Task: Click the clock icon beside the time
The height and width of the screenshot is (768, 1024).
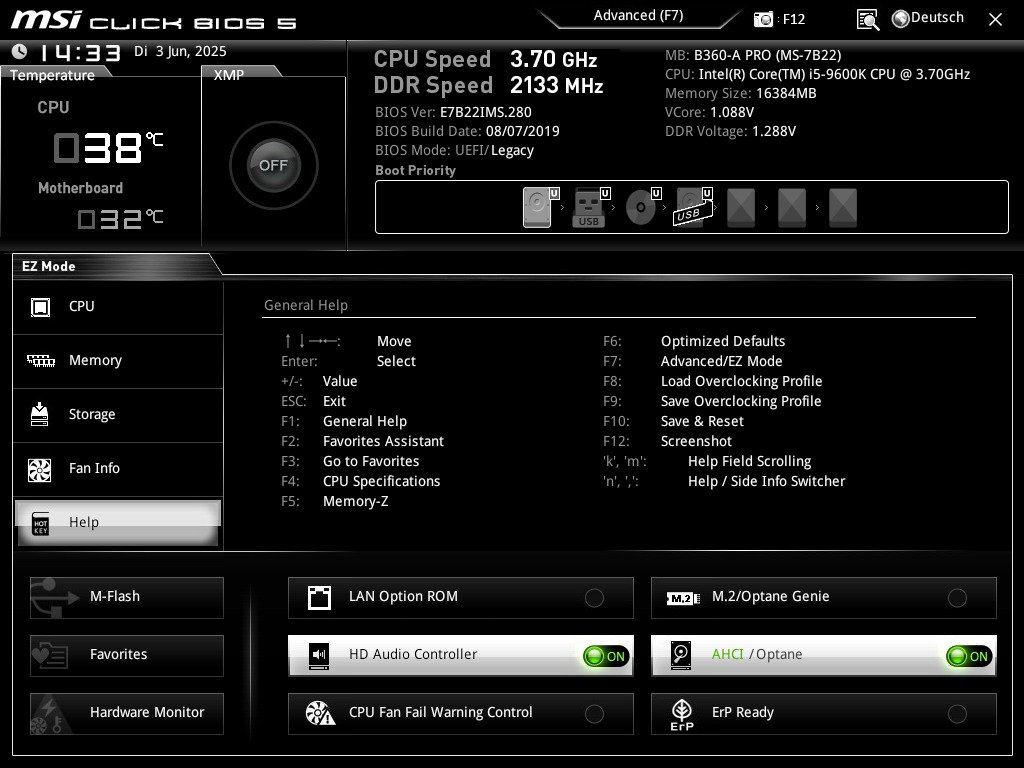Action: pyautogui.click(x=20, y=51)
